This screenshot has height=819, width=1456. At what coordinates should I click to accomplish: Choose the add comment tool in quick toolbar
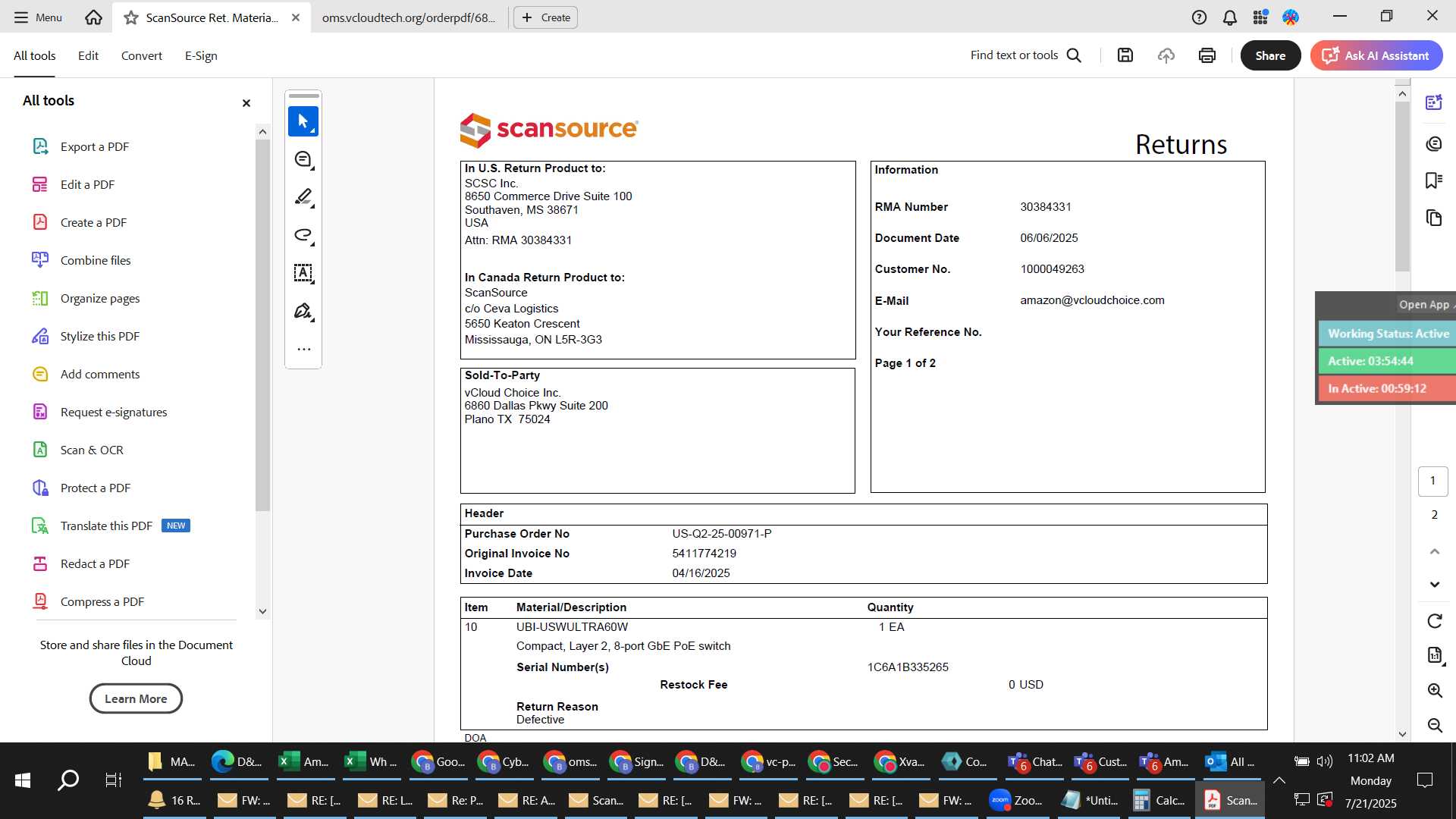click(x=303, y=160)
